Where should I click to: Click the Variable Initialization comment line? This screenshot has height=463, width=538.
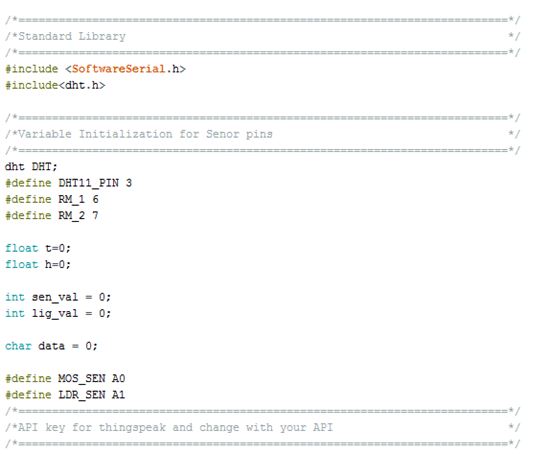tap(139, 134)
